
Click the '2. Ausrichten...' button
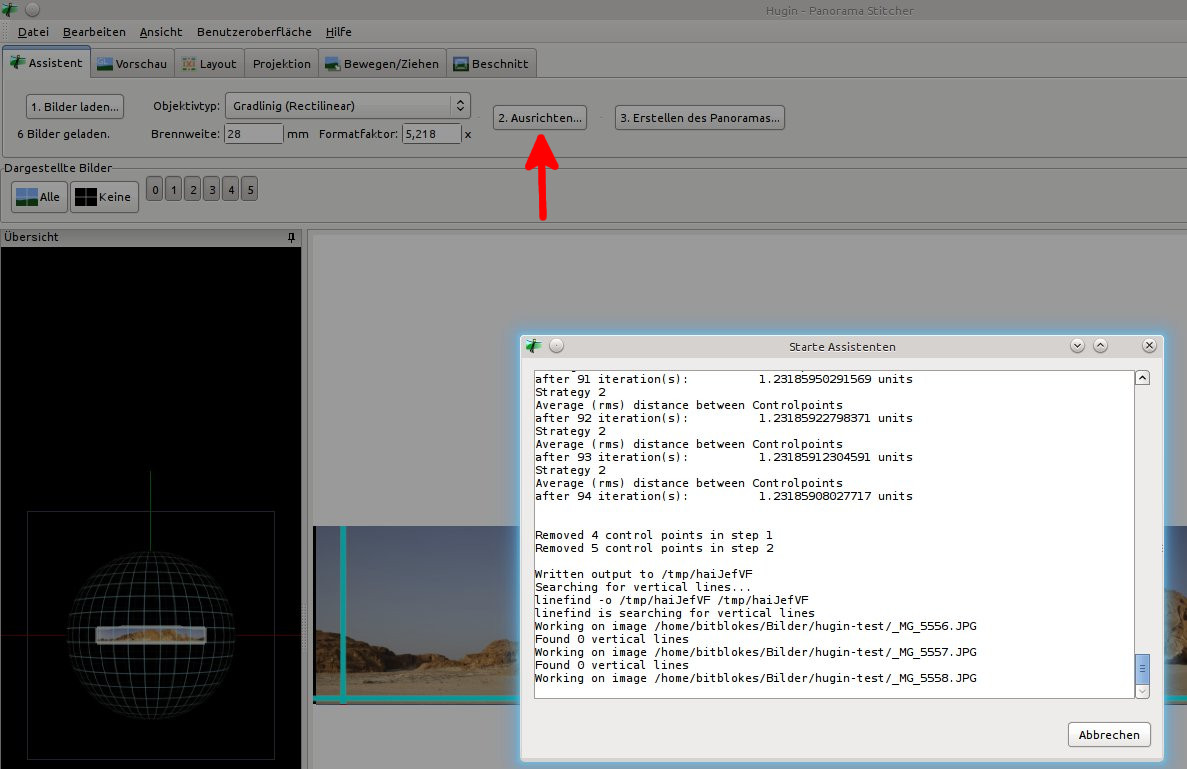[540, 117]
